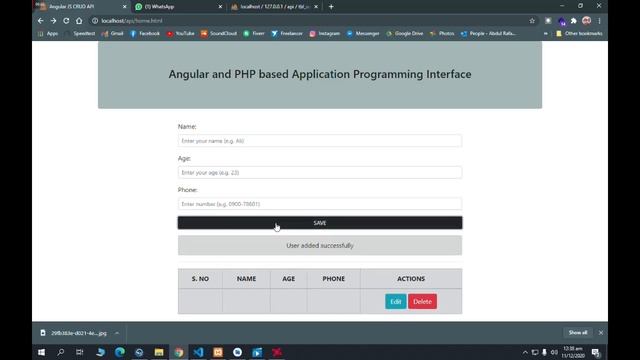Open the People bookmark

(488, 33)
